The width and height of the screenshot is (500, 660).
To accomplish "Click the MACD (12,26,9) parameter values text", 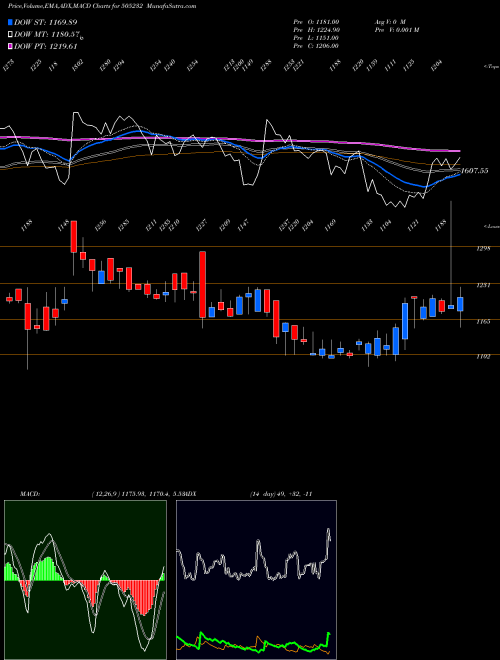I will (x=139, y=494).
